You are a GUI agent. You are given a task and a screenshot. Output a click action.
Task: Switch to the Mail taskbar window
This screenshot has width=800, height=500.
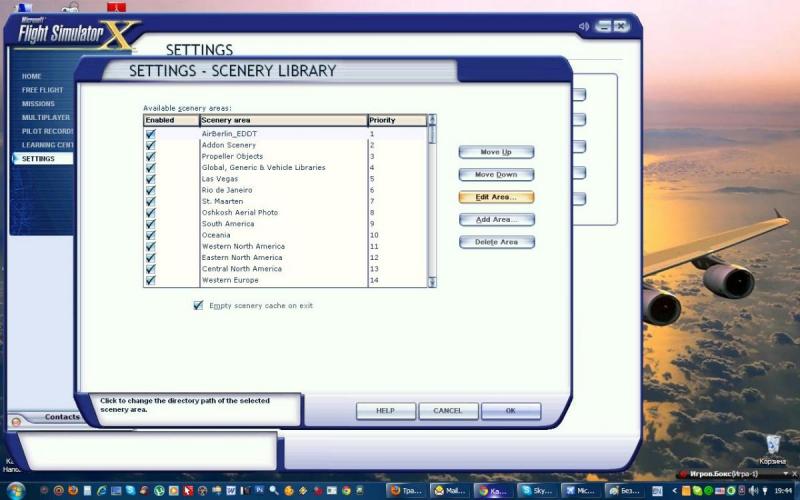click(x=451, y=491)
